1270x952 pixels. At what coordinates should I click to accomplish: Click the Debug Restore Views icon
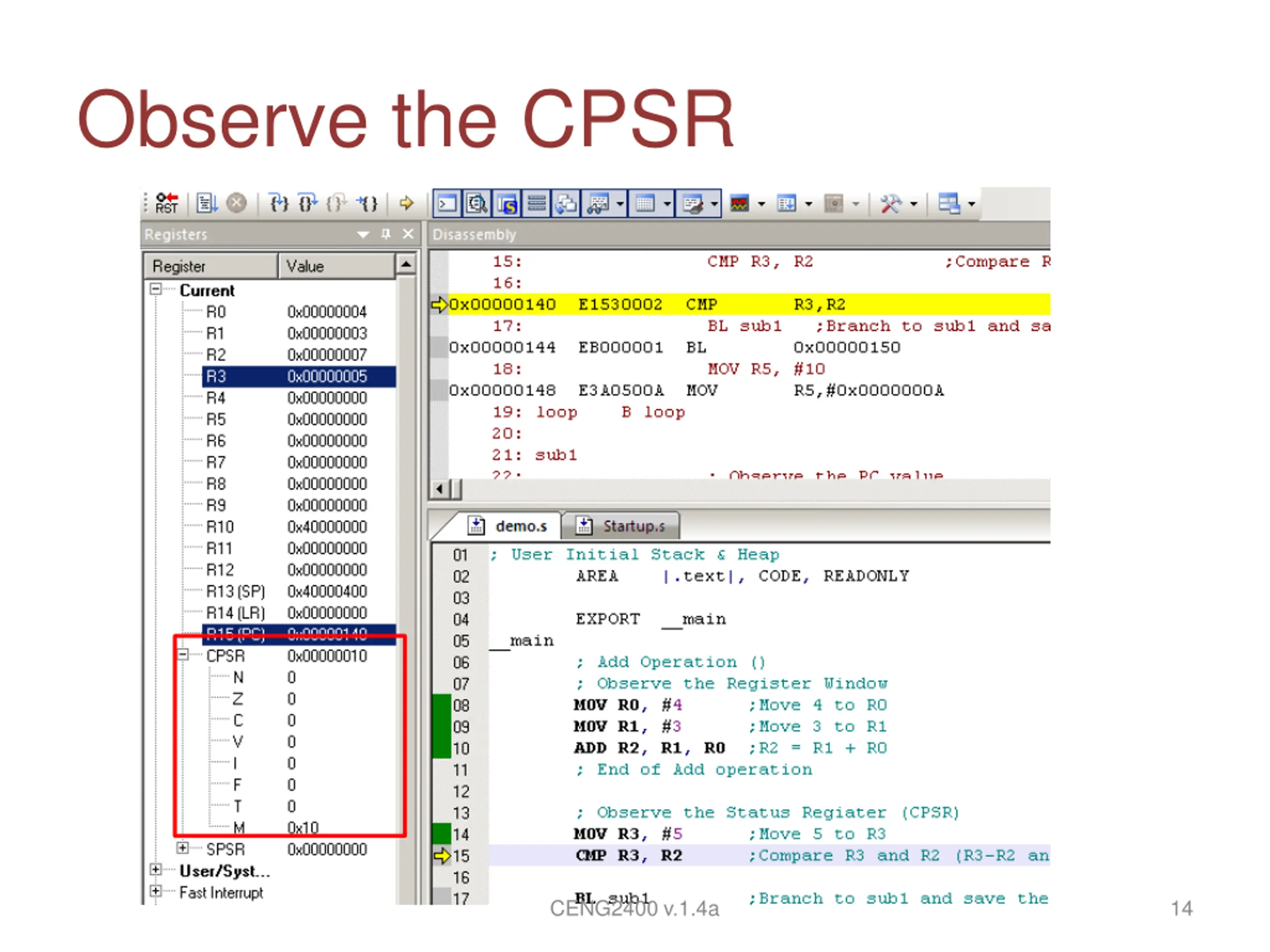click(949, 204)
